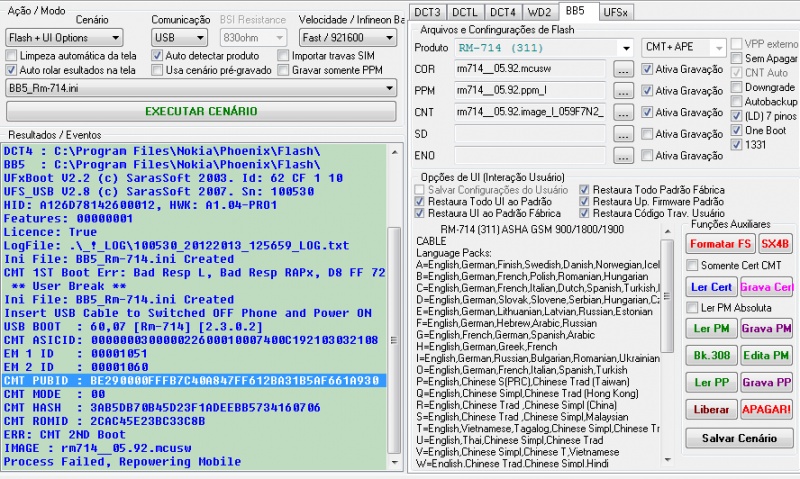Click the SX4B button
The height and width of the screenshot is (479, 800).
(774, 243)
